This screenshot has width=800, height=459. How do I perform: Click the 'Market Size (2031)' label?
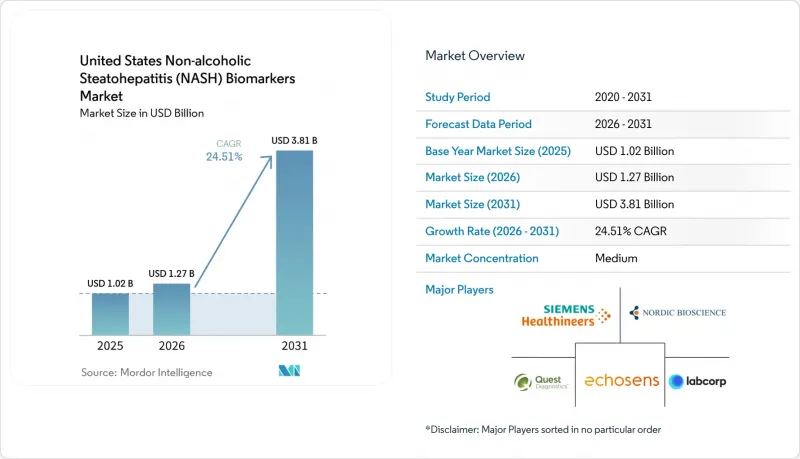(x=472, y=204)
